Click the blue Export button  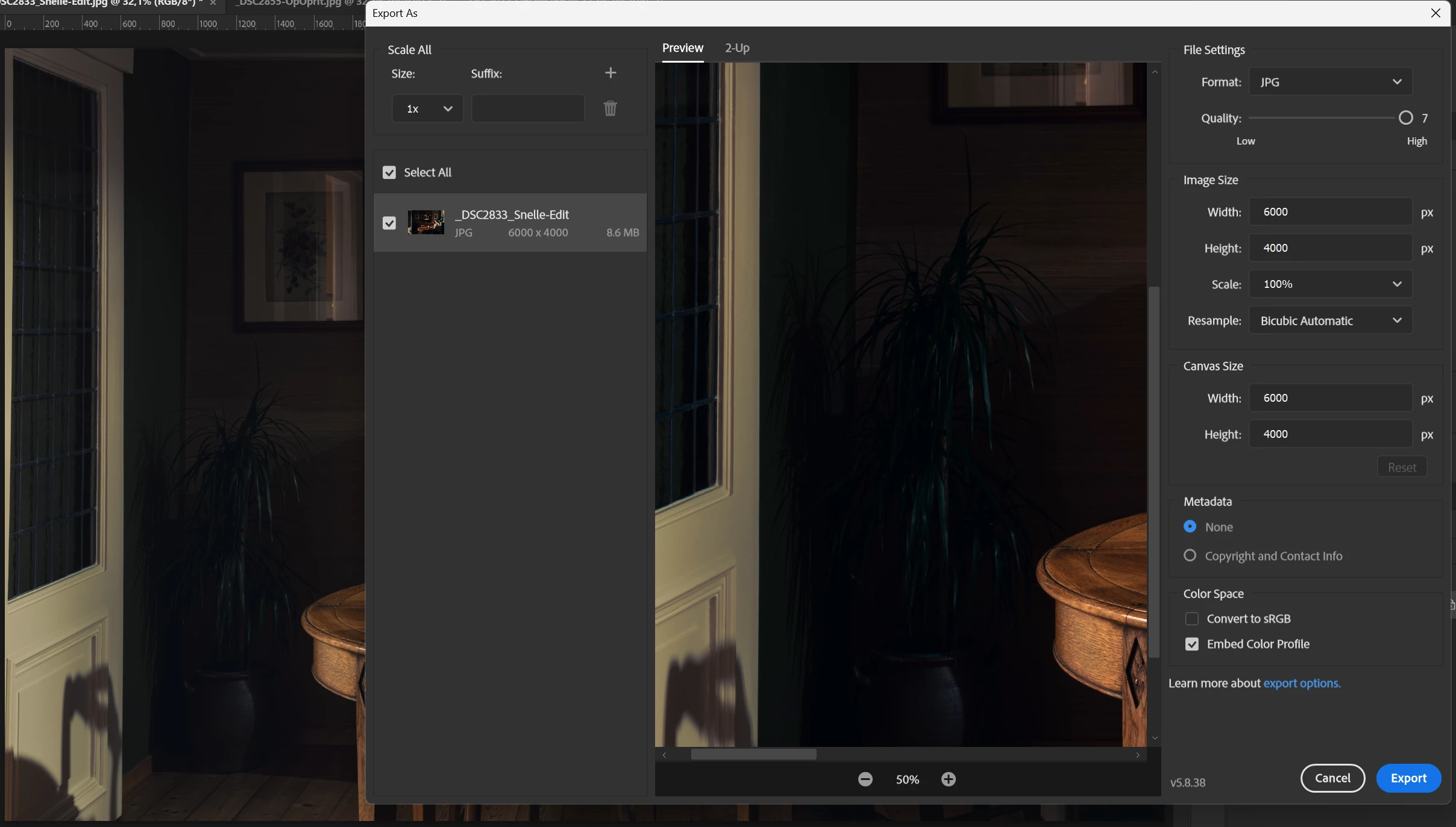(x=1408, y=778)
